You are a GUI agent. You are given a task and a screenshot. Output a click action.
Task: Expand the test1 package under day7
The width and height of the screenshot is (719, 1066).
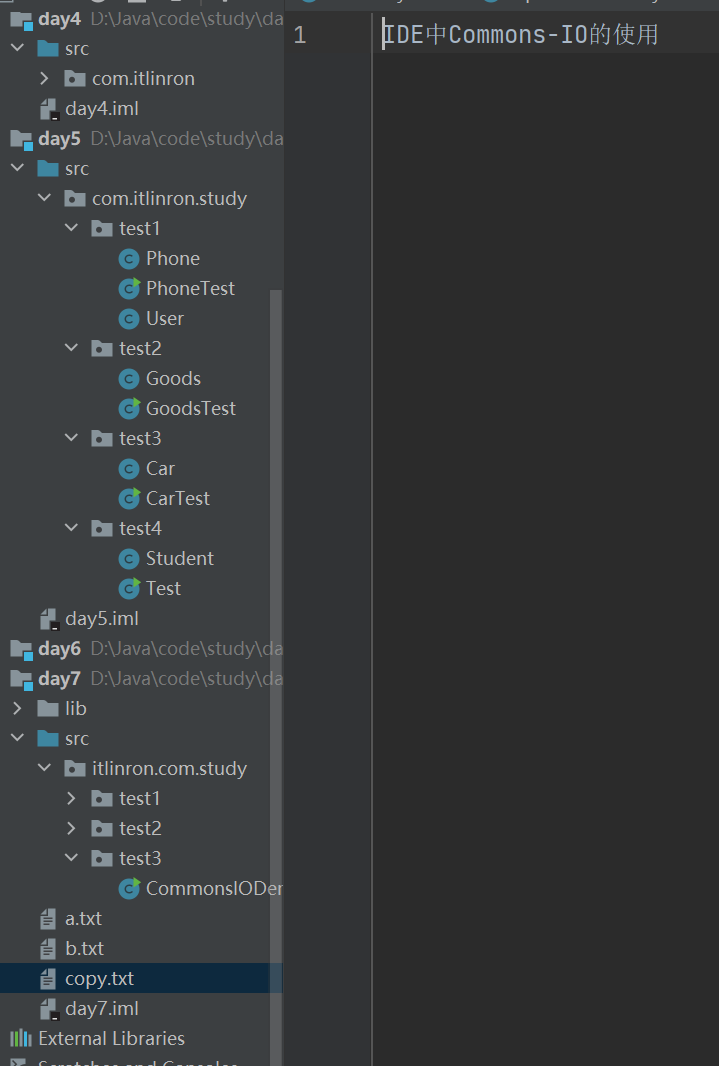point(71,798)
